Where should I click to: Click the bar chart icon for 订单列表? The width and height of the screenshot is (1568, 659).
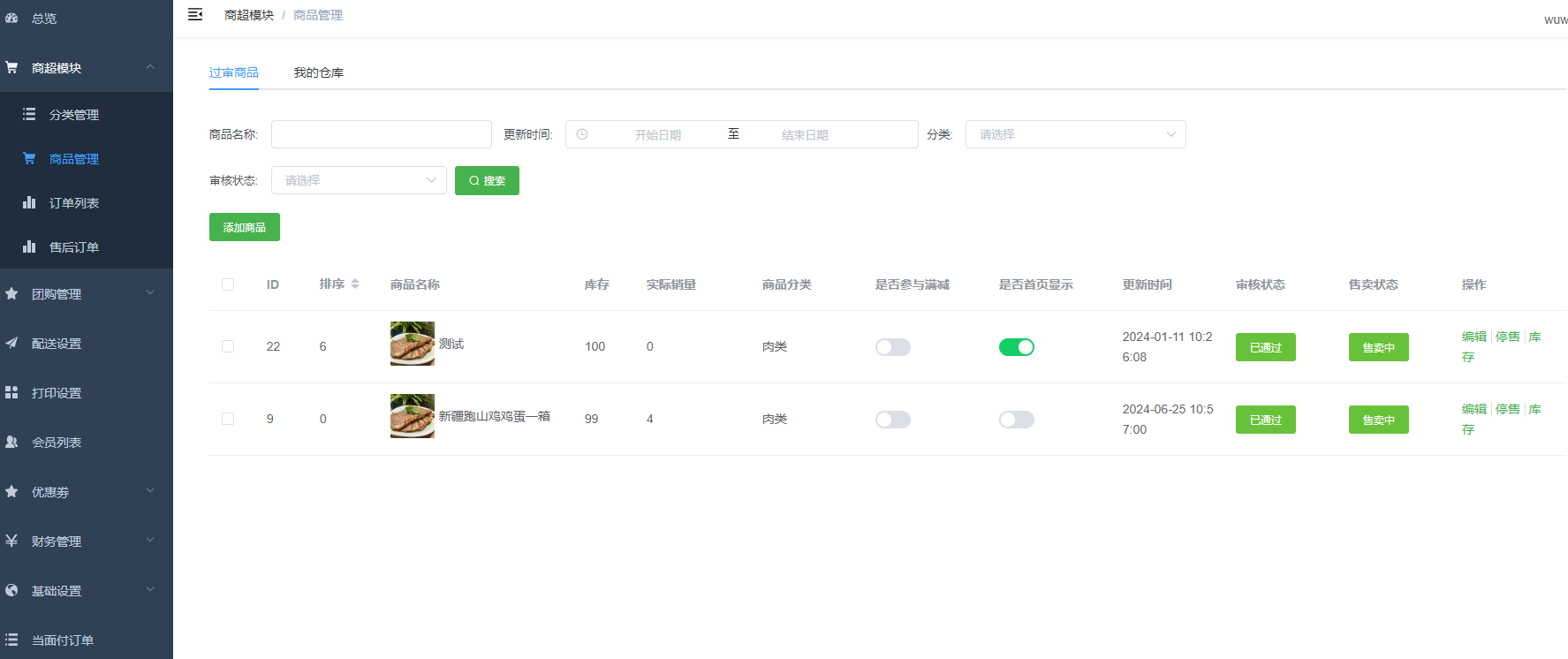click(29, 202)
